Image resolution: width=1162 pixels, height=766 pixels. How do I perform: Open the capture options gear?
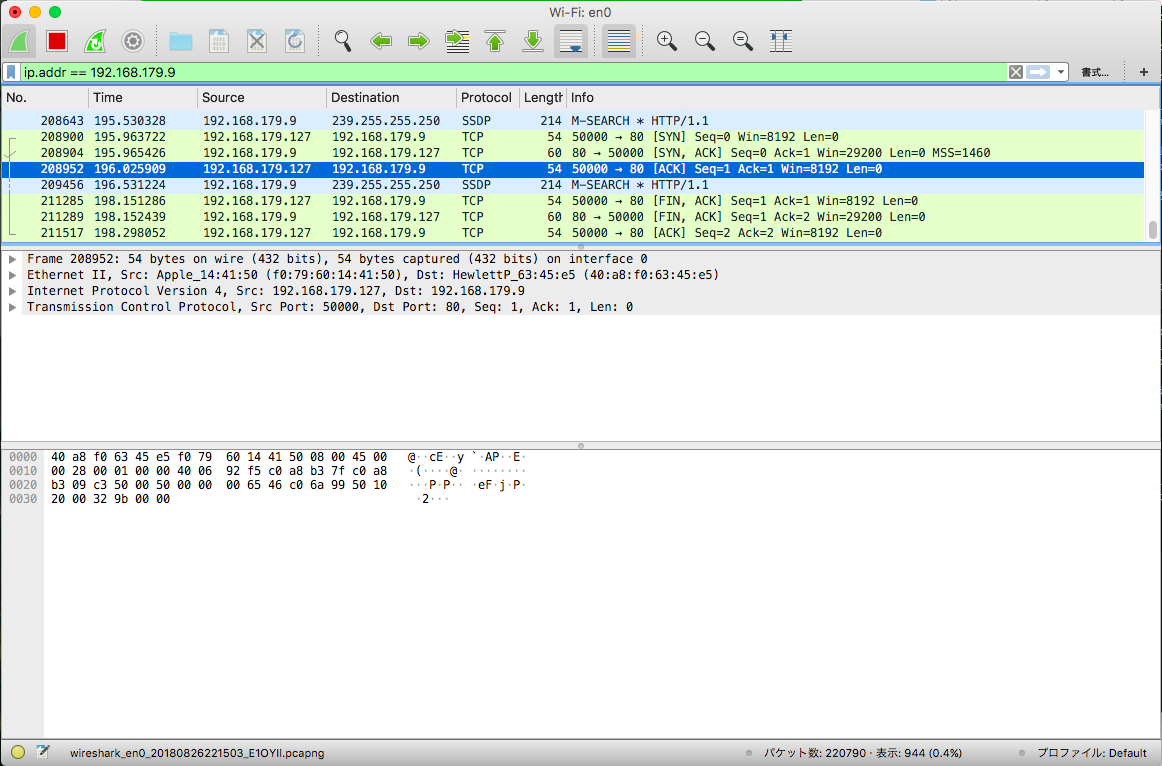tap(131, 41)
